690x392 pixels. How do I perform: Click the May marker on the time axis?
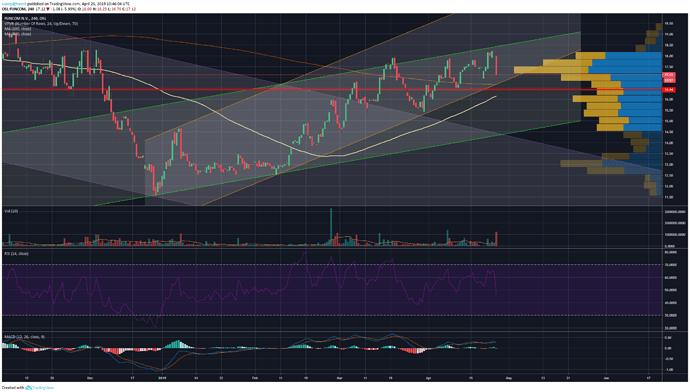pyautogui.click(x=509, y=378)
